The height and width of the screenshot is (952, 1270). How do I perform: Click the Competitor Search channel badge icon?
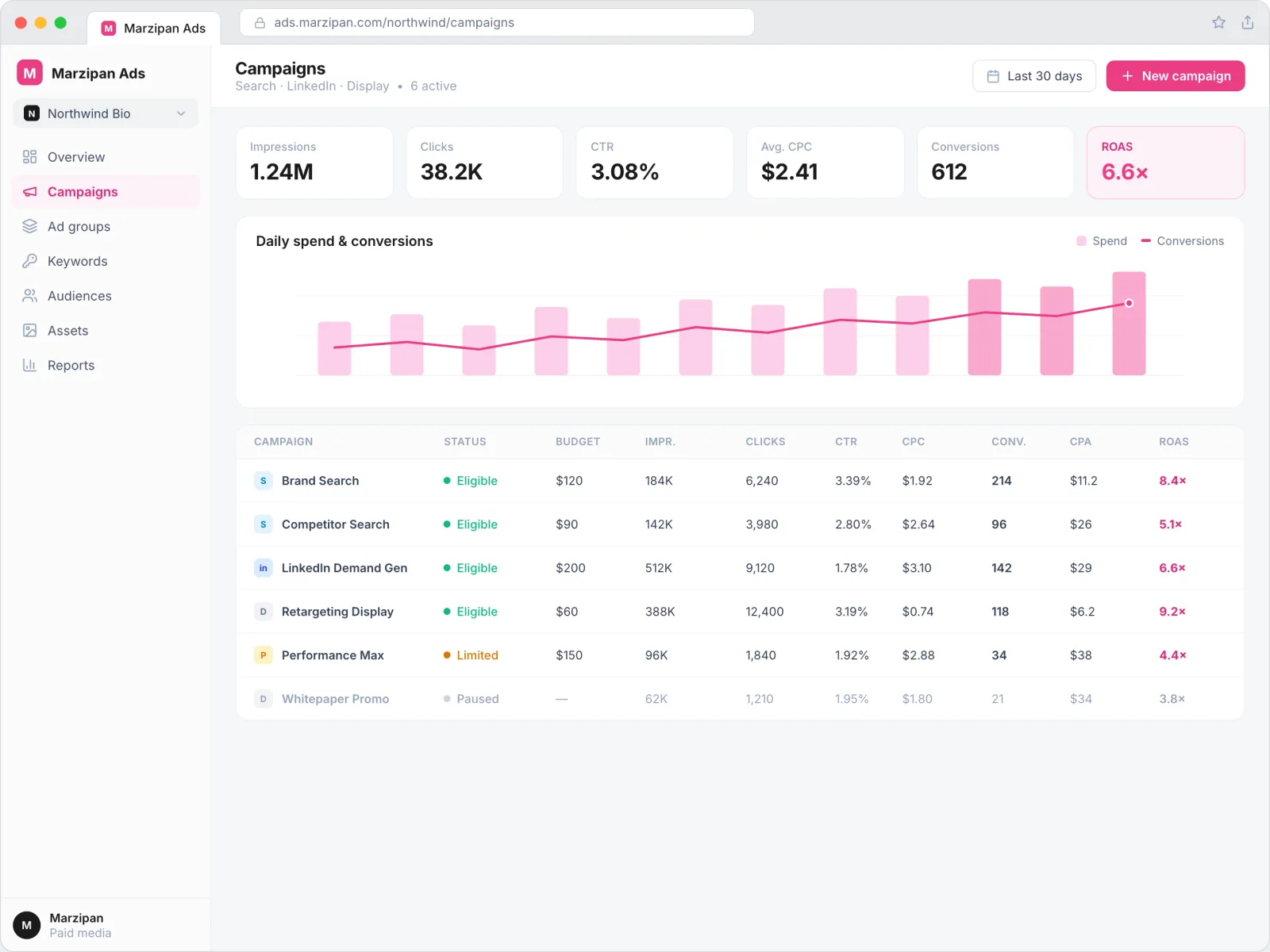click(264, 524)
